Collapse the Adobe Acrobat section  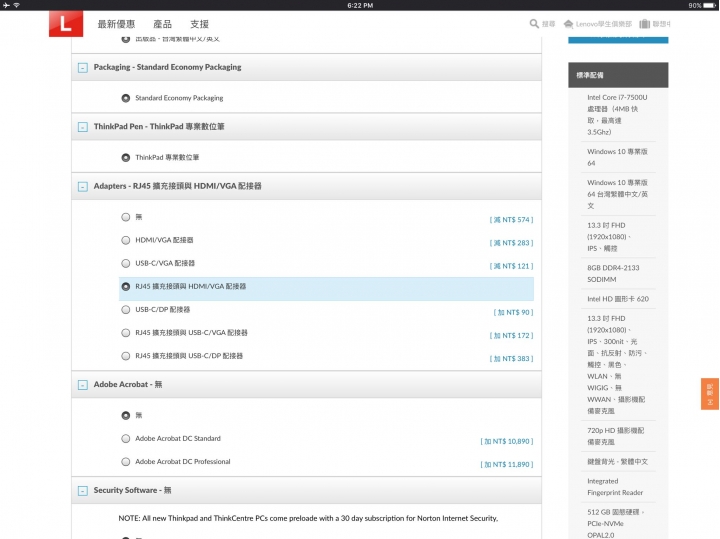(83, 385)
